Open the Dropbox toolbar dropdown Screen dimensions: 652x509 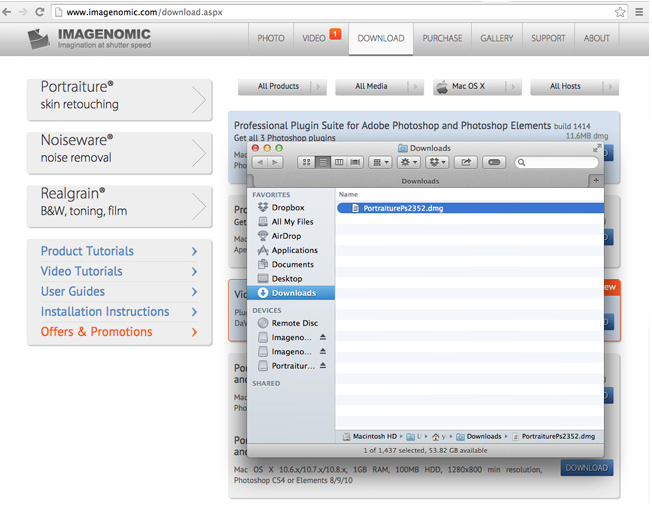(437, 162)
